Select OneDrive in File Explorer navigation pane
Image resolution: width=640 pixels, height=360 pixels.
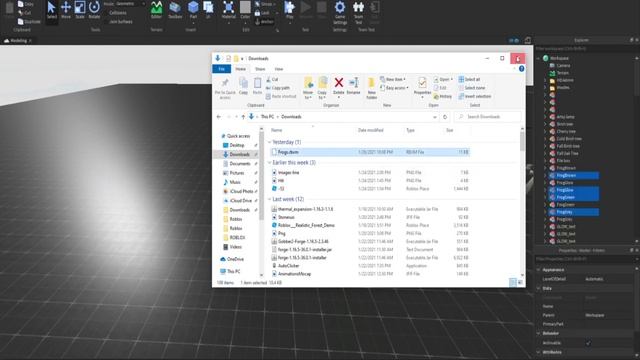tap(232, 259)
